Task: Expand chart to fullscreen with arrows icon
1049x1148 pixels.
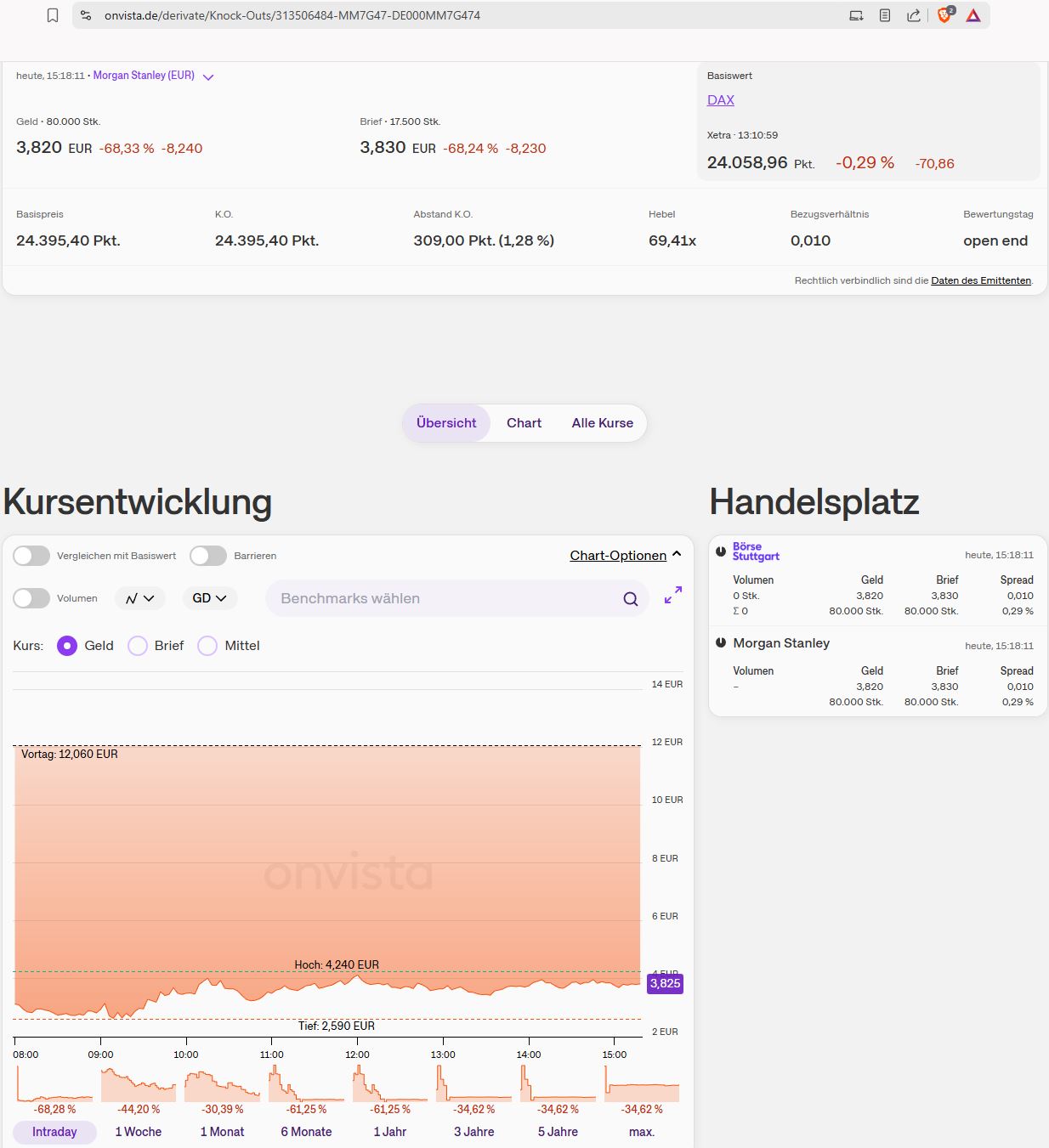Action: (673, 595)
